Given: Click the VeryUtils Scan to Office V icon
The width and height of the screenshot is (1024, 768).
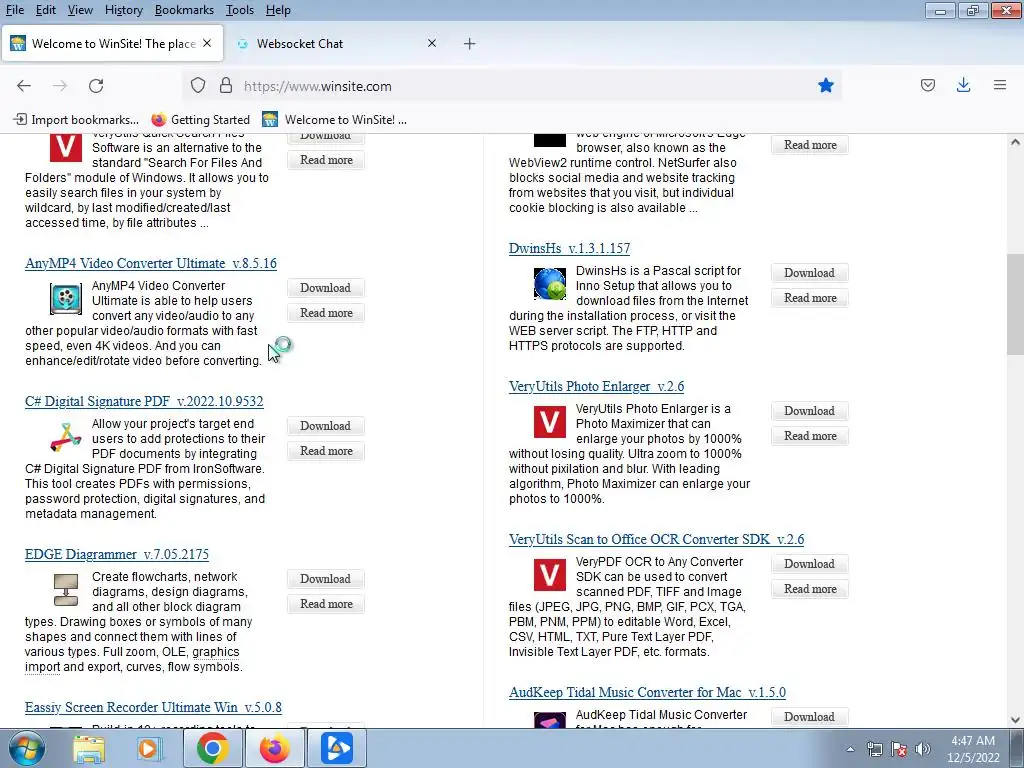Looking at the screenshot, I should pyautogui.click(x=550, y=575).
